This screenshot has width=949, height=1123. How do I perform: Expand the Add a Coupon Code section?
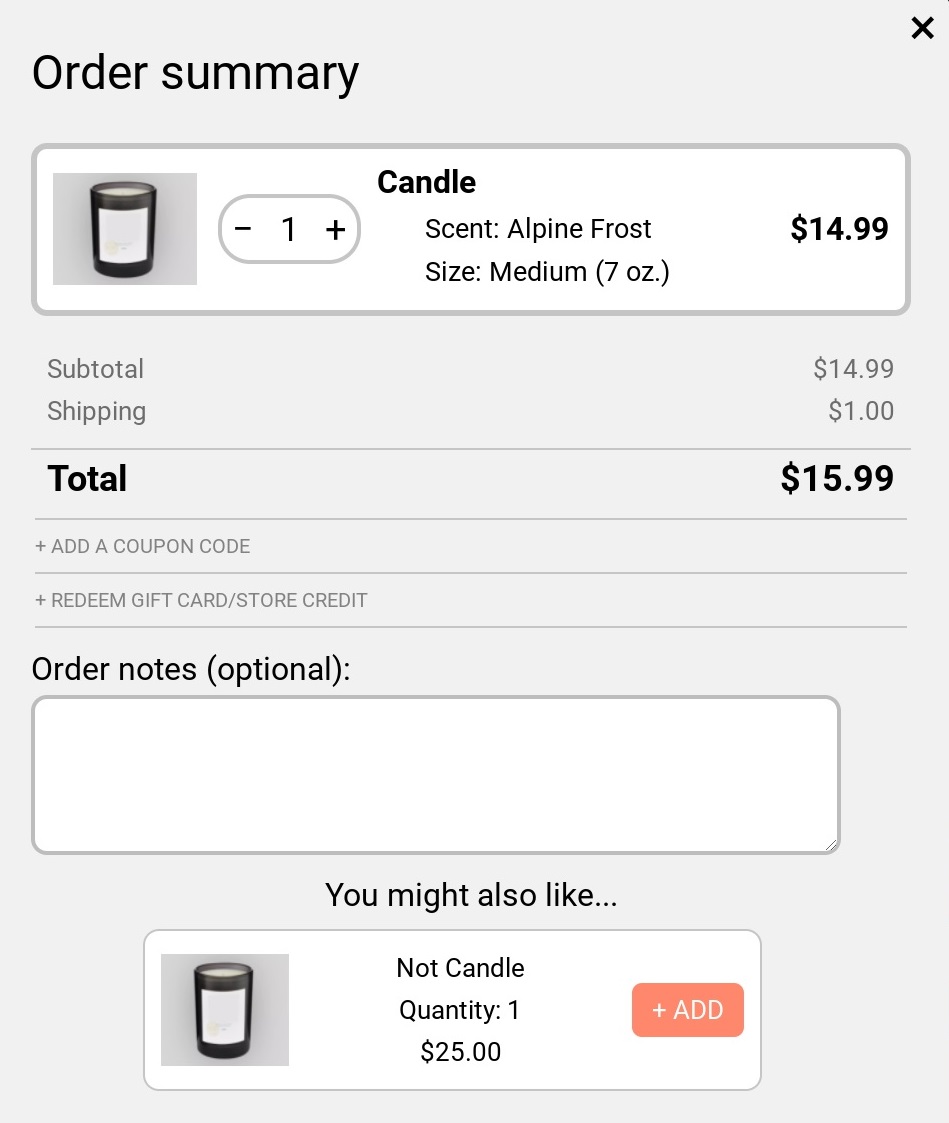point(143,546)
